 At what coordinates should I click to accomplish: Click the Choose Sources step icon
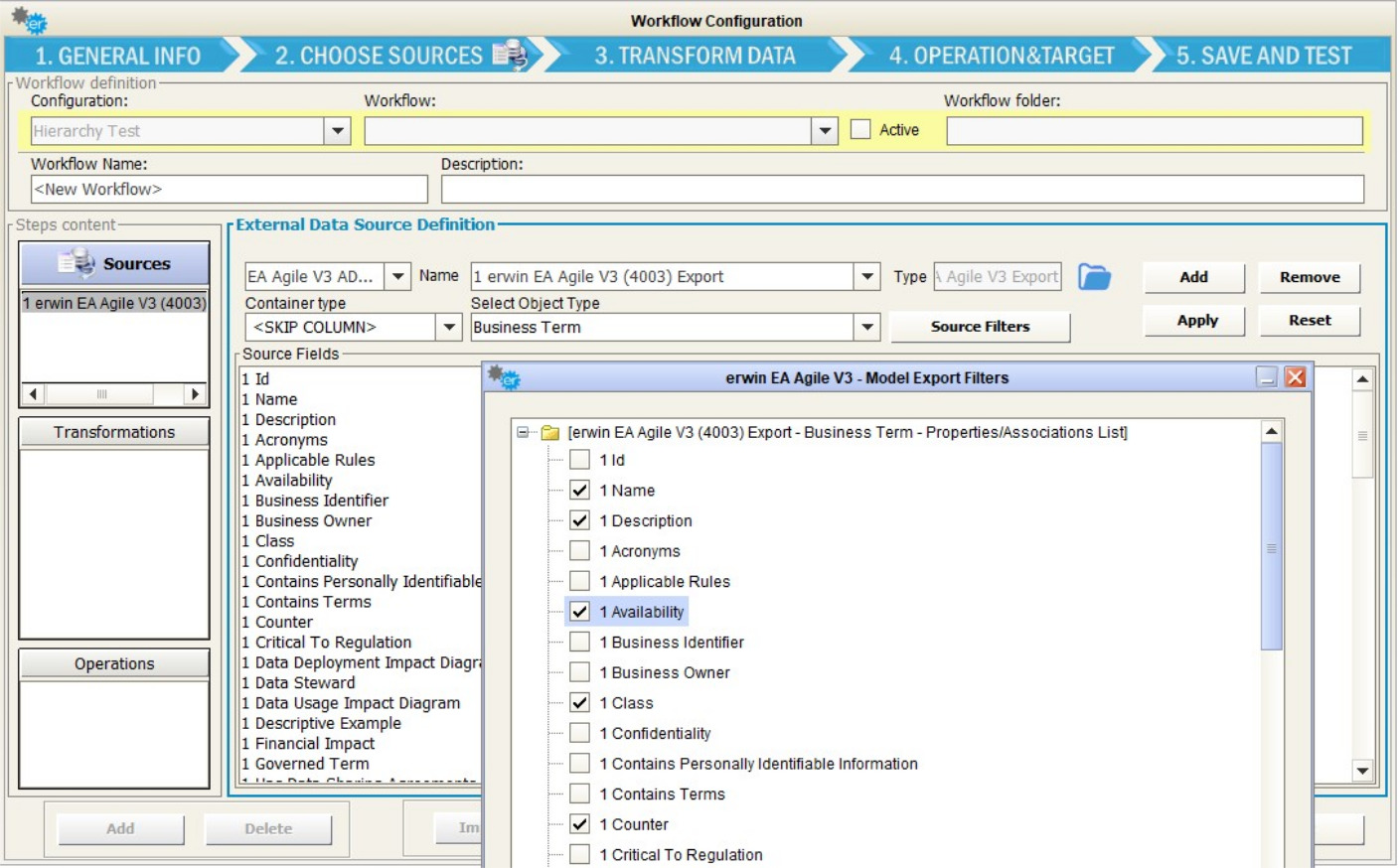510,55
